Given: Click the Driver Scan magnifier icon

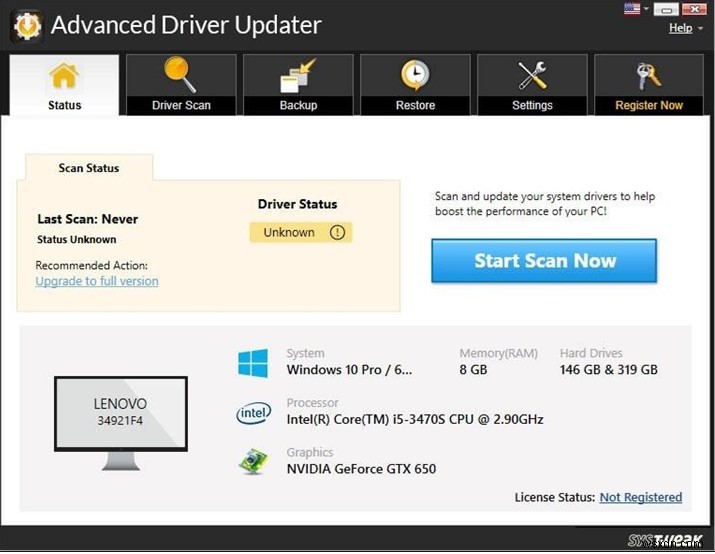Looking at the screenshot, I should (180, 74).
